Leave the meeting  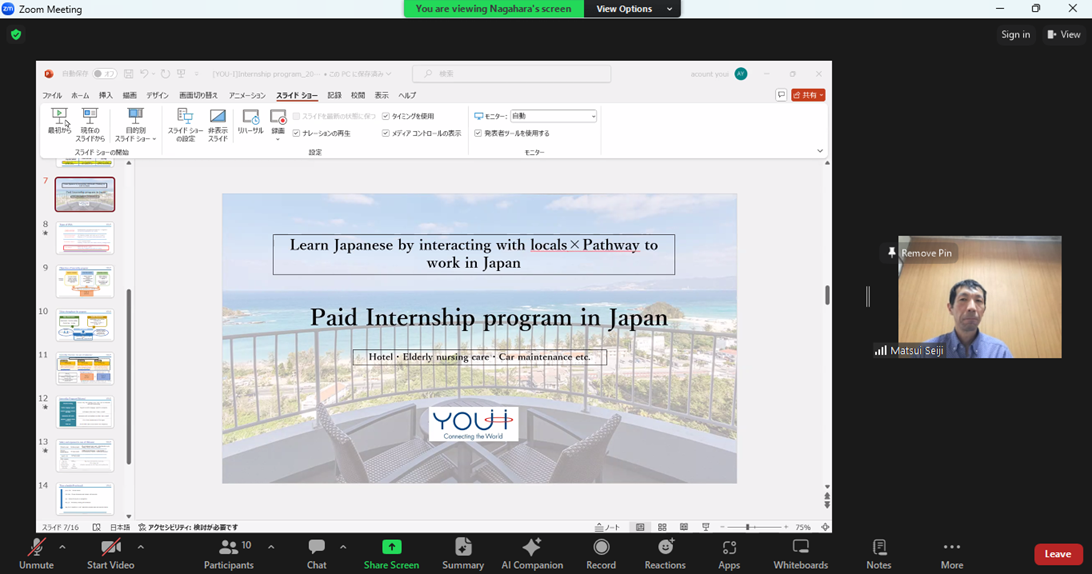coord(1057,554)
